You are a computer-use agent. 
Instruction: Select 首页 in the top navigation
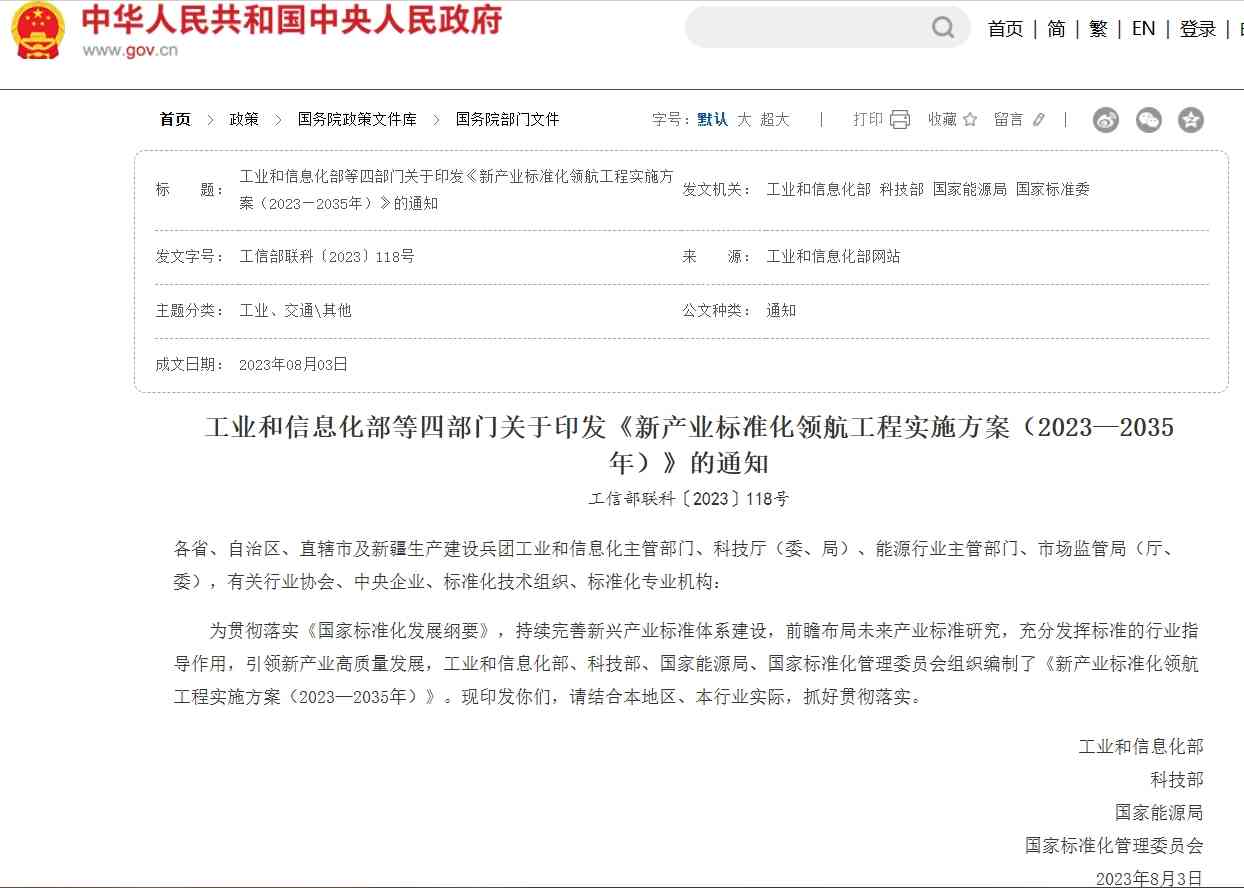(x=1005, y=29)
